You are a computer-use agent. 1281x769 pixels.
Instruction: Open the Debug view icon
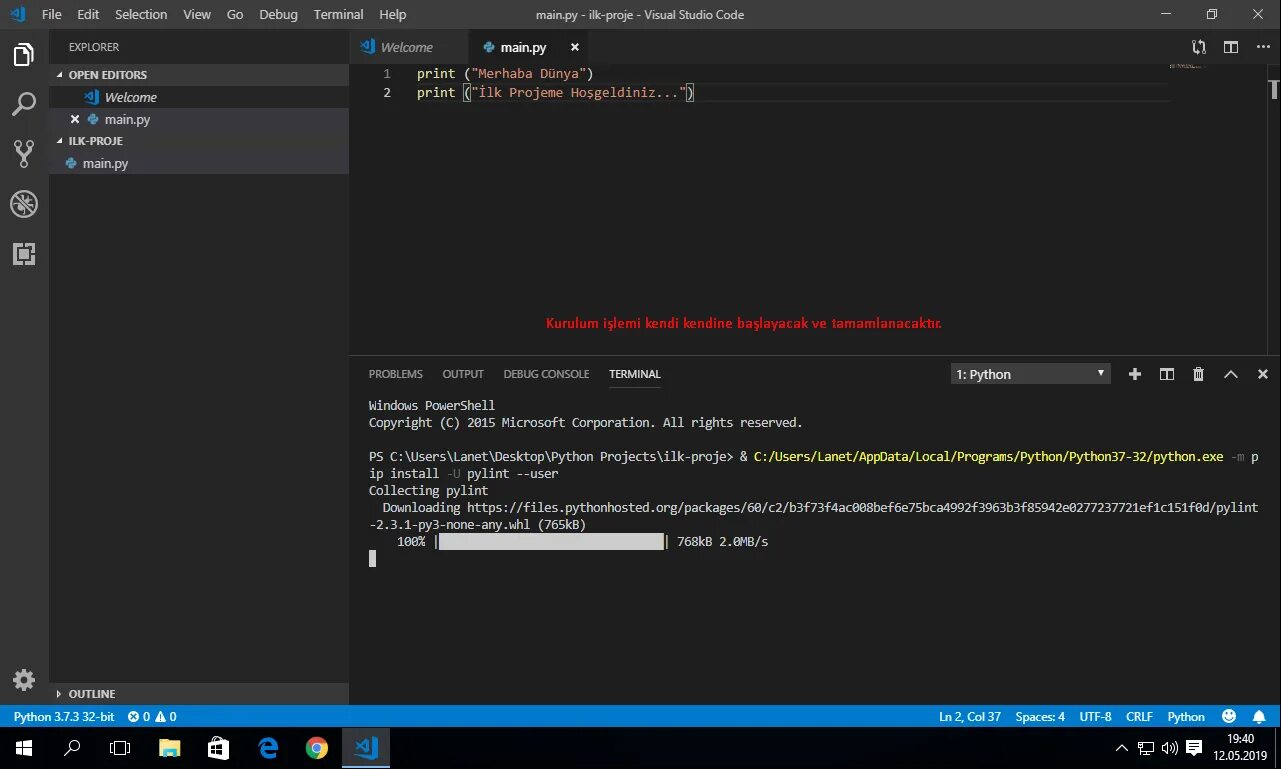click(x=24, y=204)
